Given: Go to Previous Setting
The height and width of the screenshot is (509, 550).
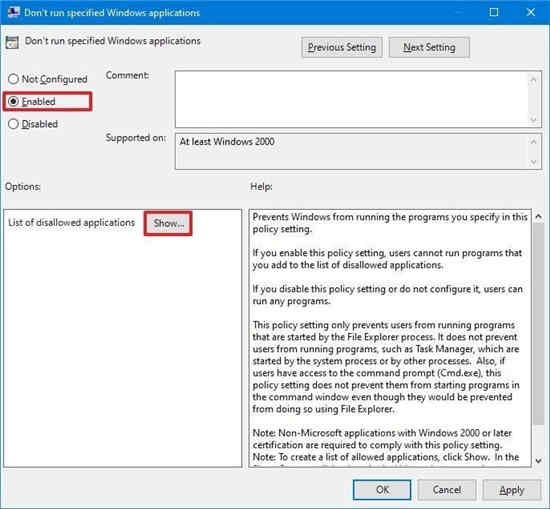Looking at the screenshot, I should pyautogui.click(x=342, y=47).
